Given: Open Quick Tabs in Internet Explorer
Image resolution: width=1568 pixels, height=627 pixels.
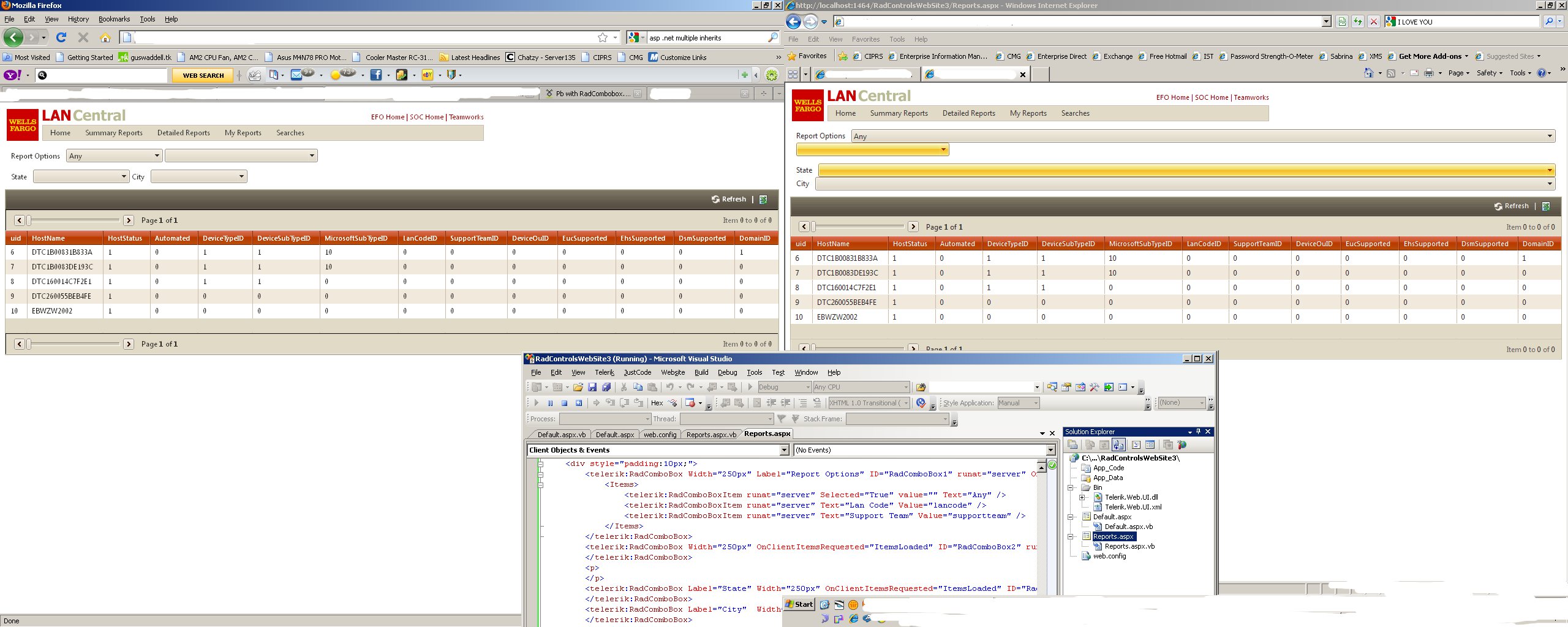Looking at the screenshot, I should (793, 74).
